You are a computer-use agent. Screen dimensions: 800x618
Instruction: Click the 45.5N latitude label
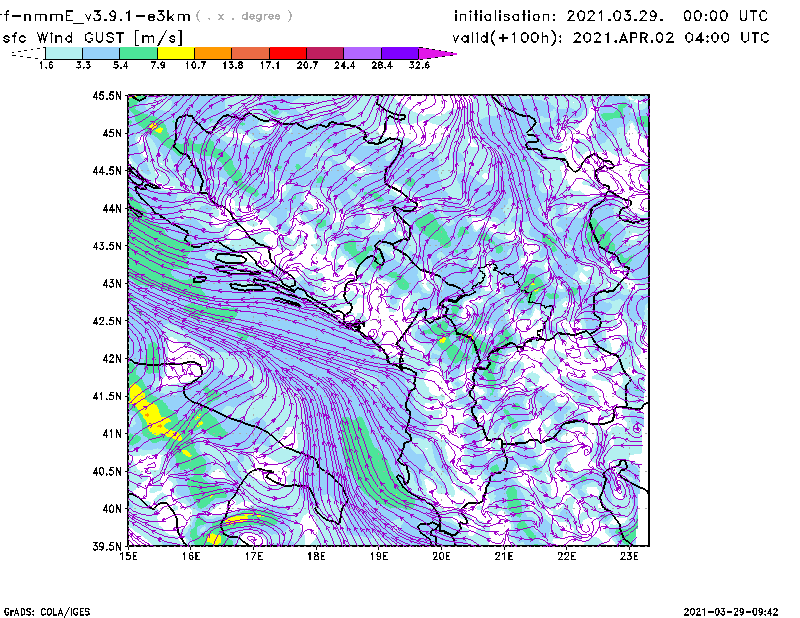point(107,95)
